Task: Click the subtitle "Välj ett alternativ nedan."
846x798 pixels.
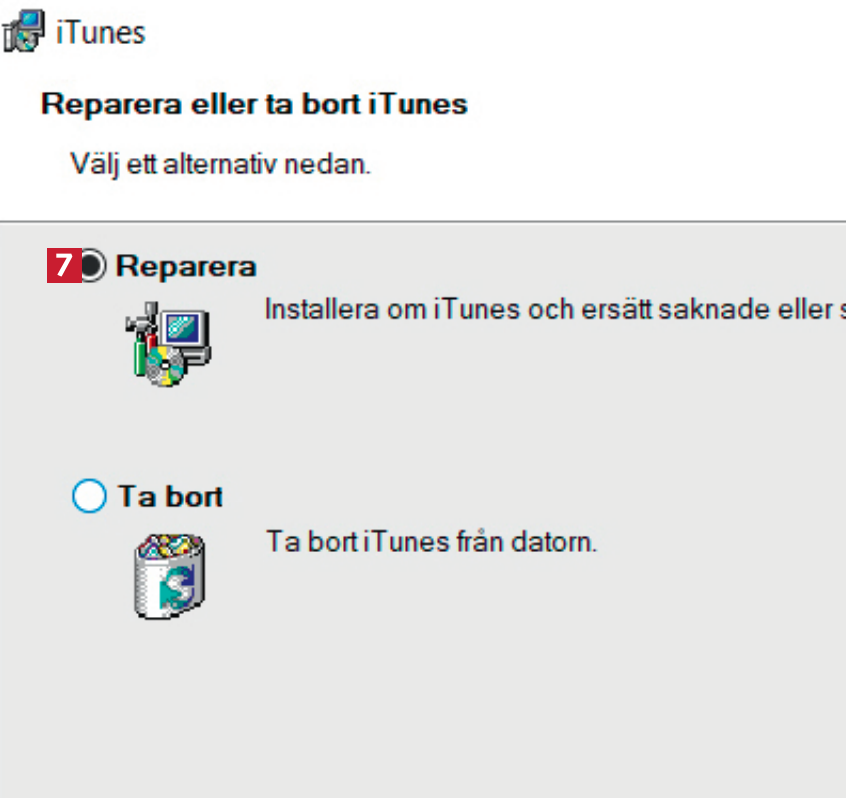Action: [x=220, y=163]
